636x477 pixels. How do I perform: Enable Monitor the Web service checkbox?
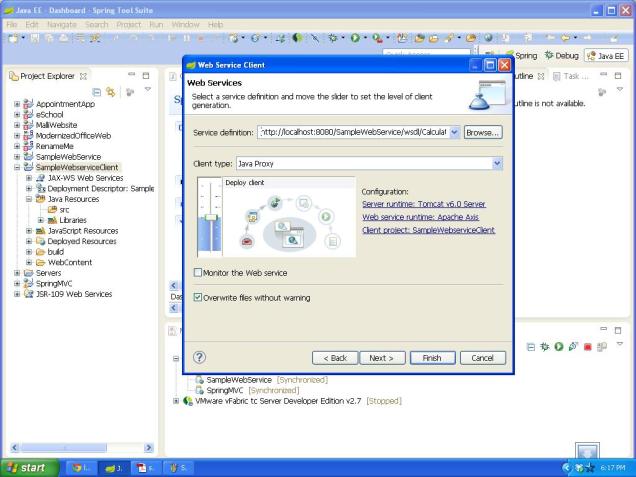198,273
